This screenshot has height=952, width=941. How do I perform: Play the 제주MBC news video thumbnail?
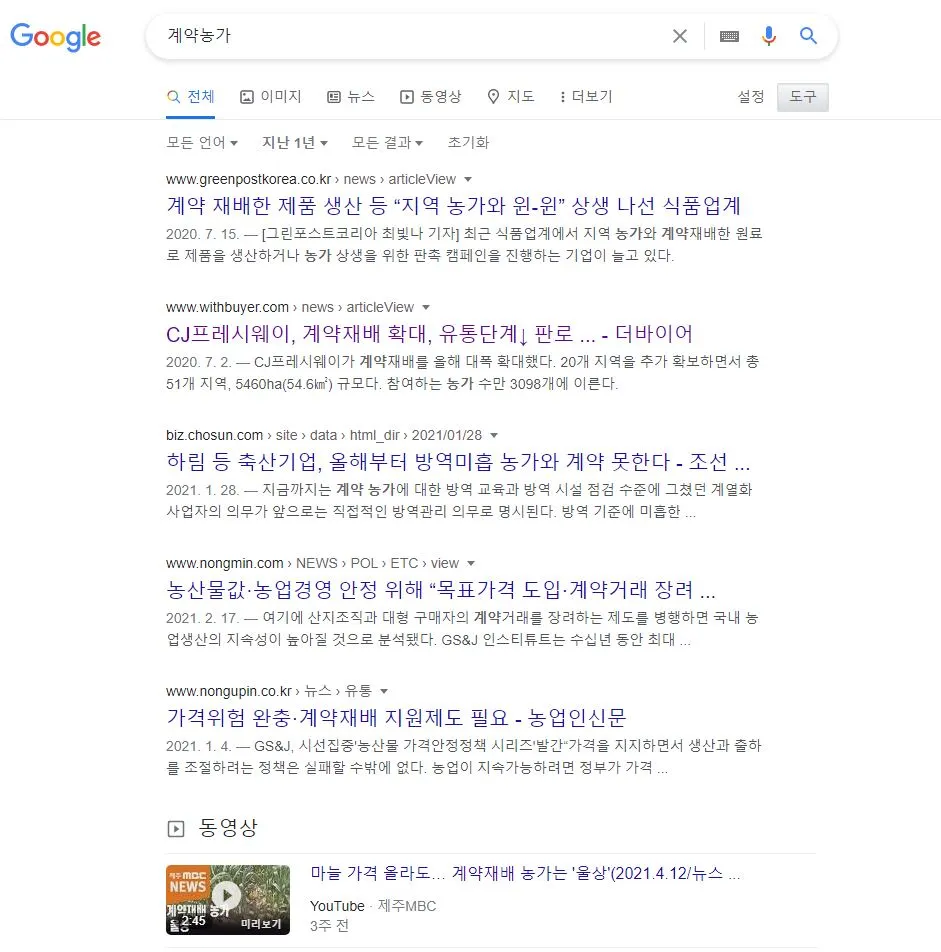point(228,899)
